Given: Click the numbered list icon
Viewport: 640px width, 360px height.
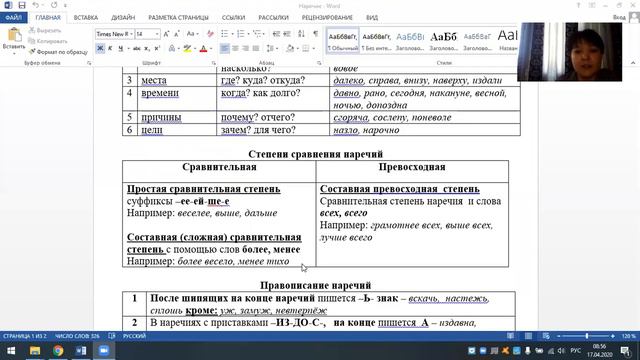Looking at the screenshot, I should click(x=240, y=34).
